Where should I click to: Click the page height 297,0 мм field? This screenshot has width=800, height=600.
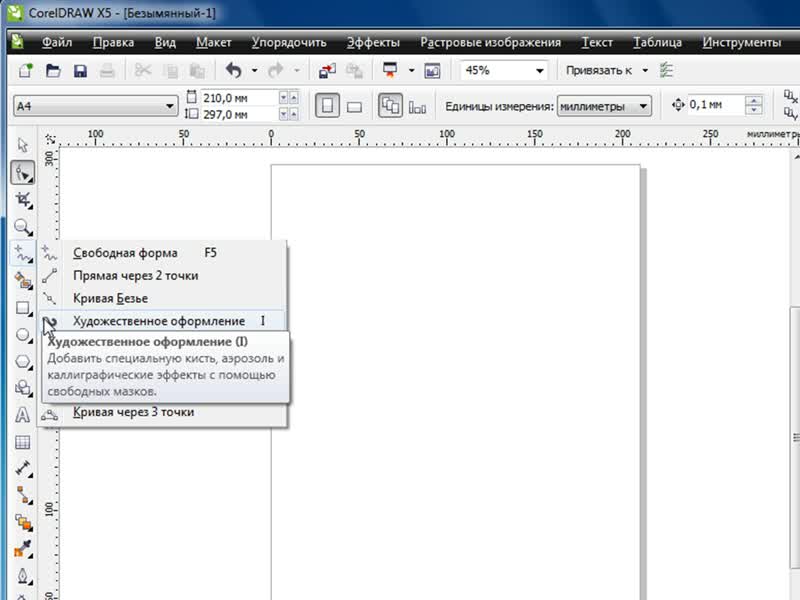(239, 114)
